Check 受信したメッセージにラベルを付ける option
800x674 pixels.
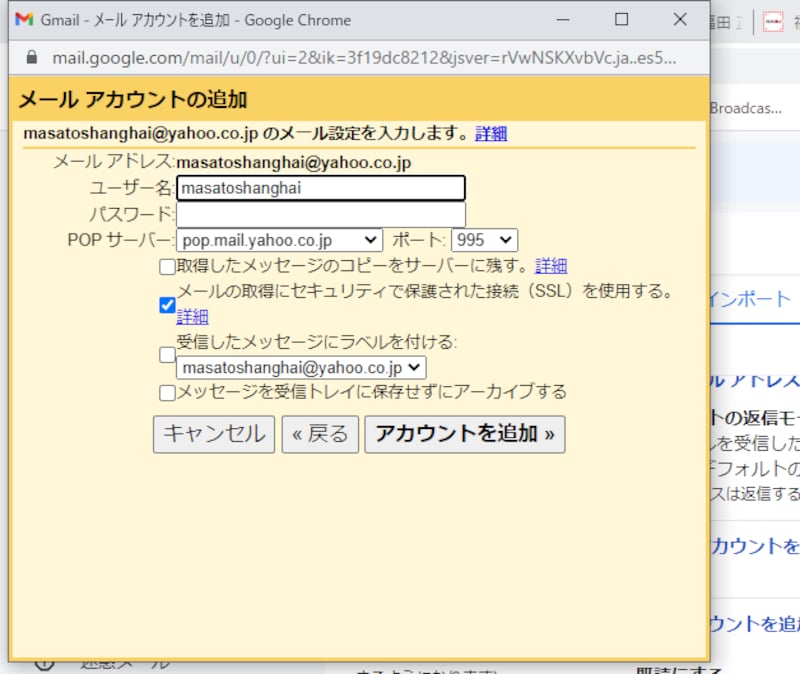pos(167,354)
